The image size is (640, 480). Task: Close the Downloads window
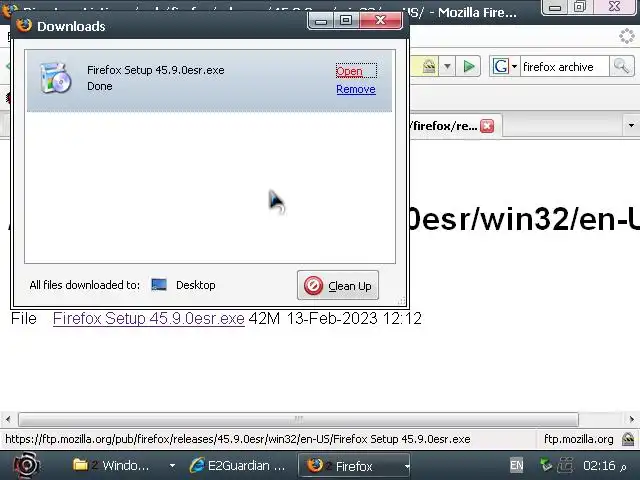(380, 20)
